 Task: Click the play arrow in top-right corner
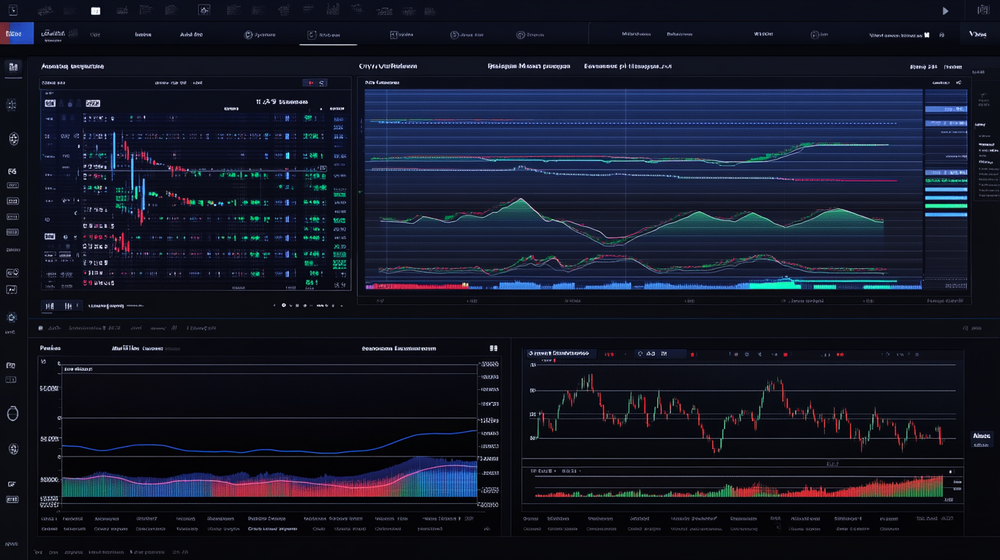coord(946,11)
